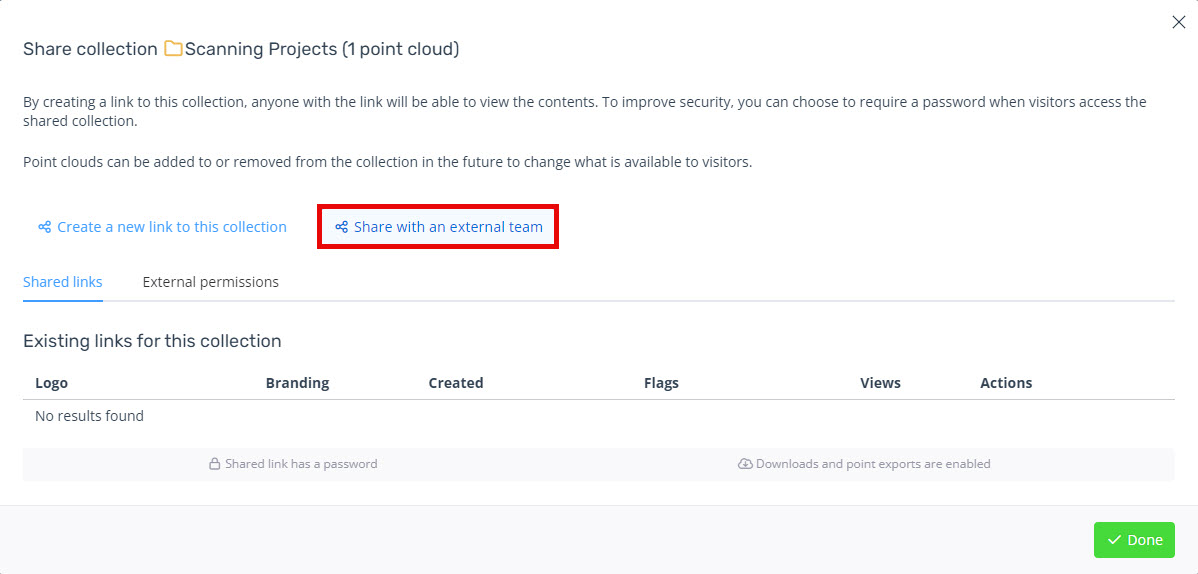Click the Created column header

click(x=456, y=383)
